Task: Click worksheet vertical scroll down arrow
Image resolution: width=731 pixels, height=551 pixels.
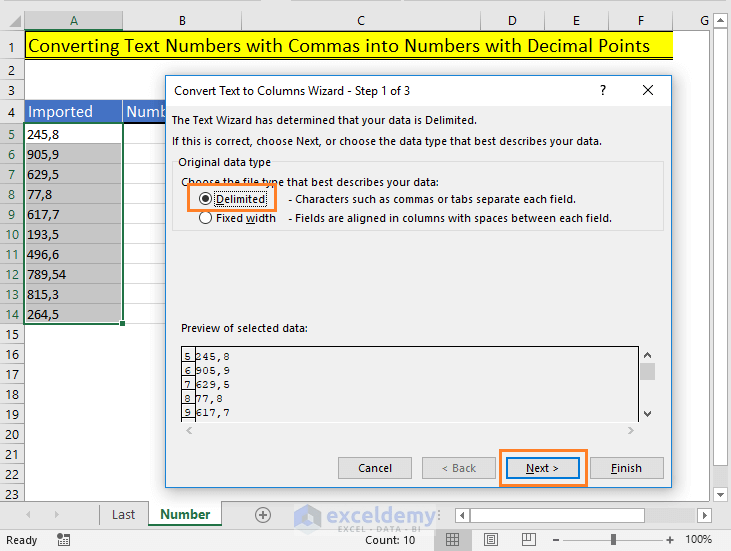Action: (720, 495)
